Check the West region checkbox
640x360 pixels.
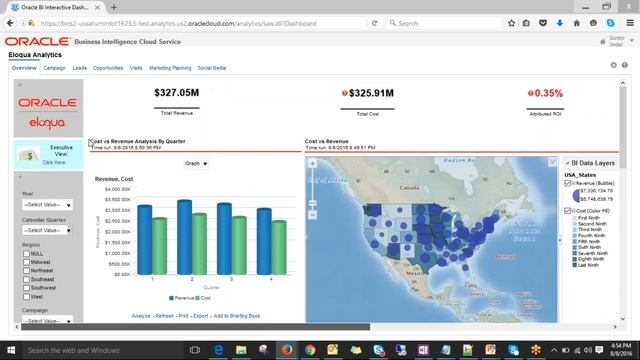pos(27,297)
